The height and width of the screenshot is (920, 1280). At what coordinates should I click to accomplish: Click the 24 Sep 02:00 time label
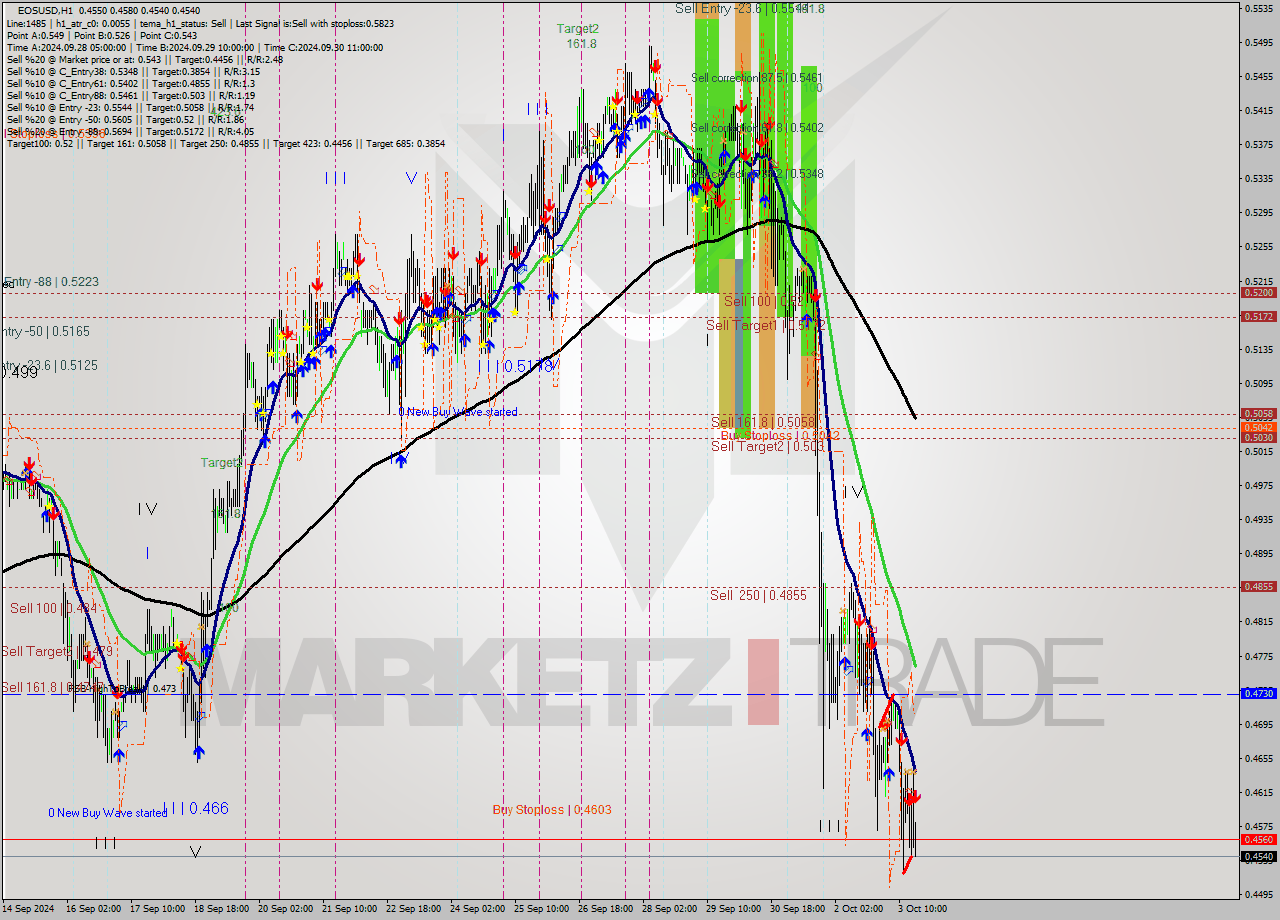point(478,909)
